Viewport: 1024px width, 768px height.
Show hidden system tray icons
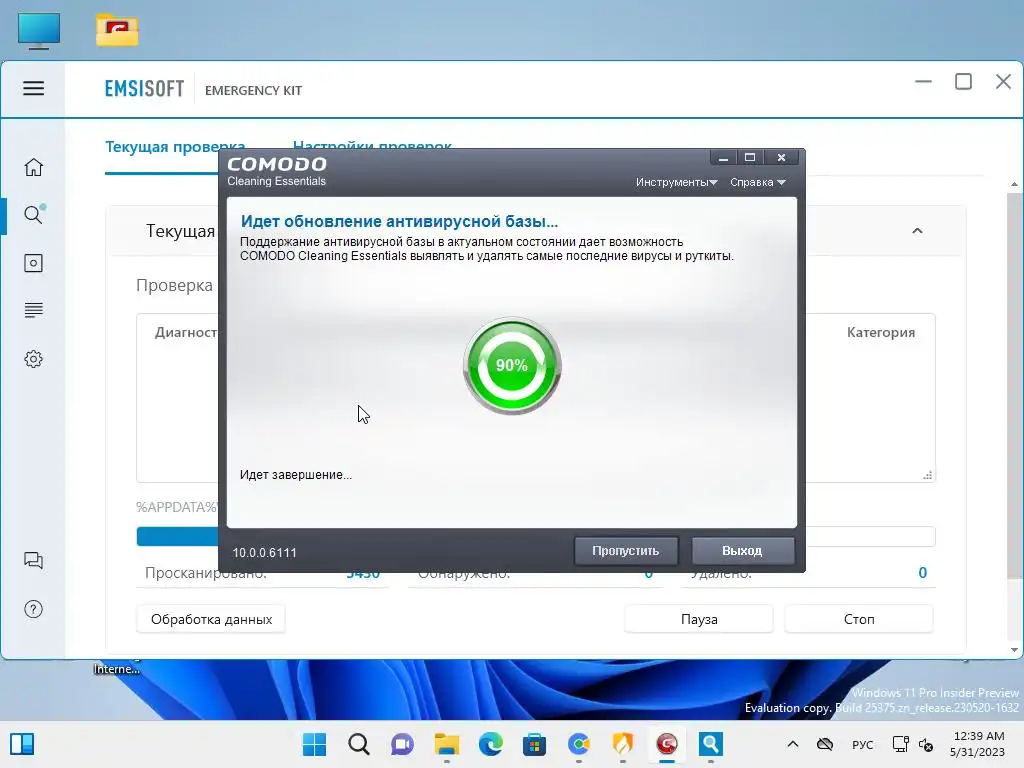(x=793, y=744)
